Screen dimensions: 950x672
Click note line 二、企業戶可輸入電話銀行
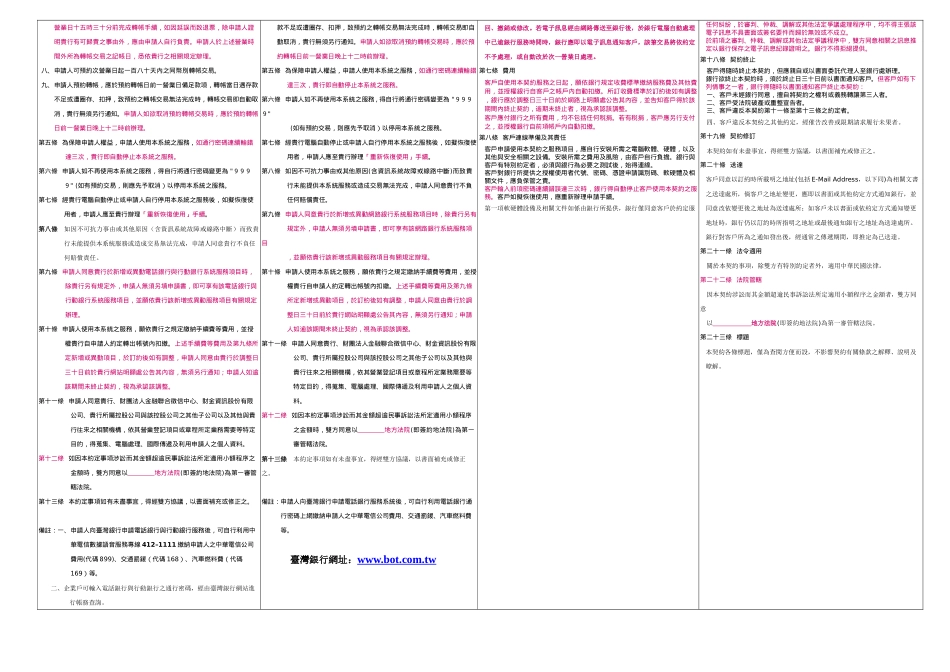[153, 588]
